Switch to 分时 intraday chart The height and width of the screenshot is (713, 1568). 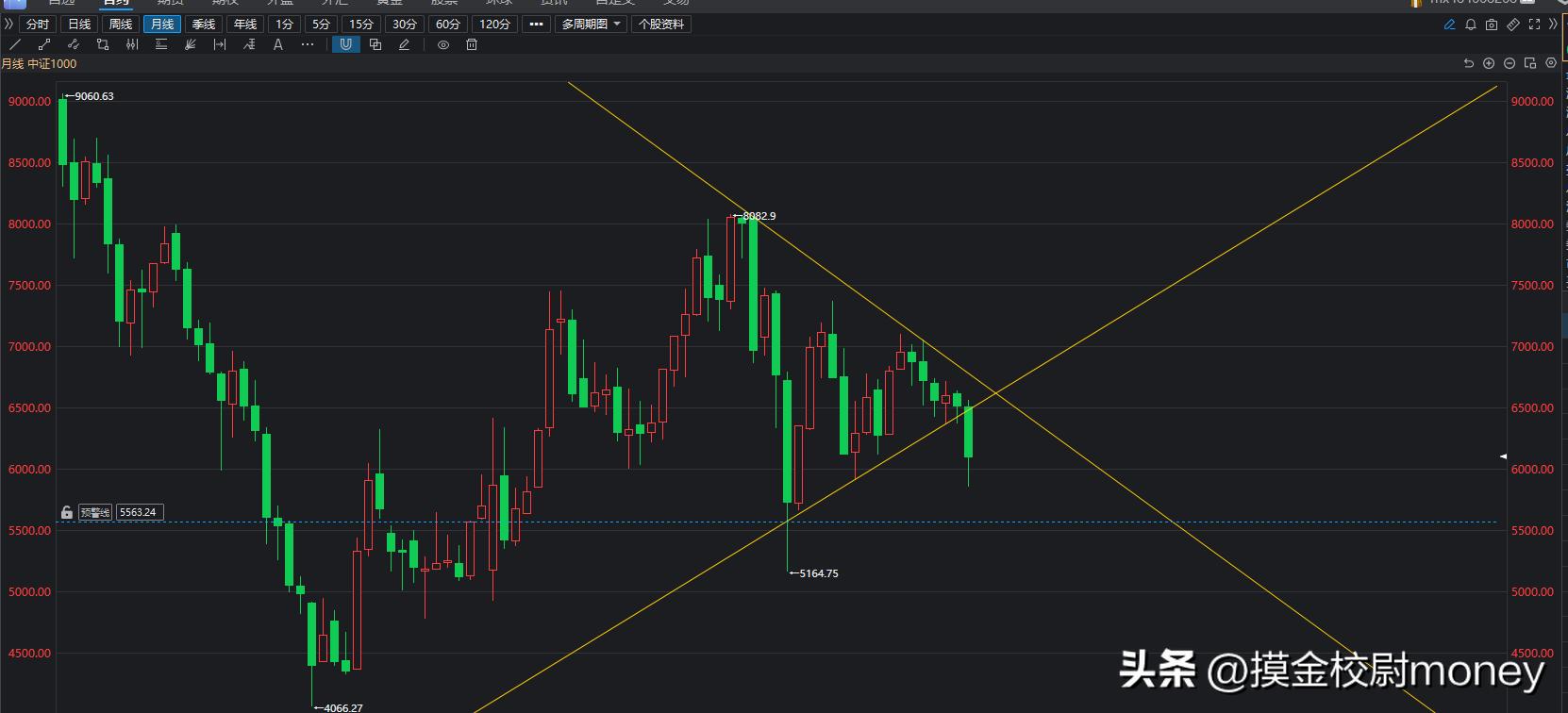(x=38, y=24)
